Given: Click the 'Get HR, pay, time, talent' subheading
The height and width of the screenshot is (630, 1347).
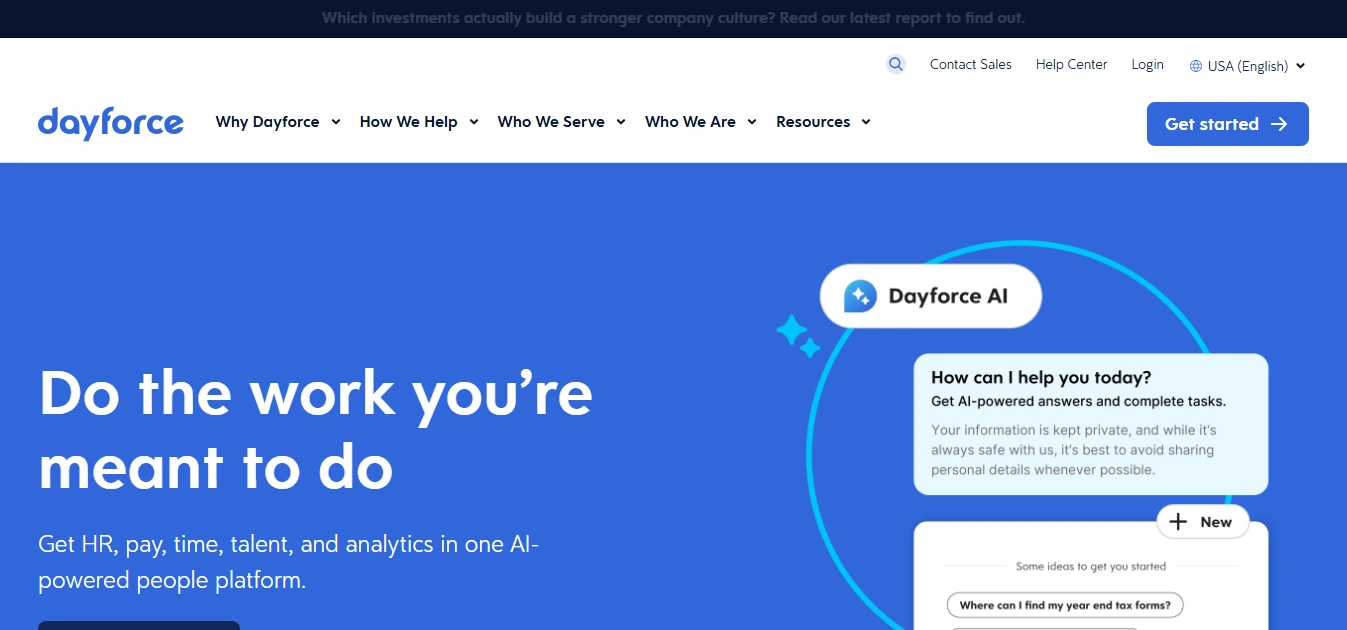Looking at the screenshot, I should click(289, 562).
